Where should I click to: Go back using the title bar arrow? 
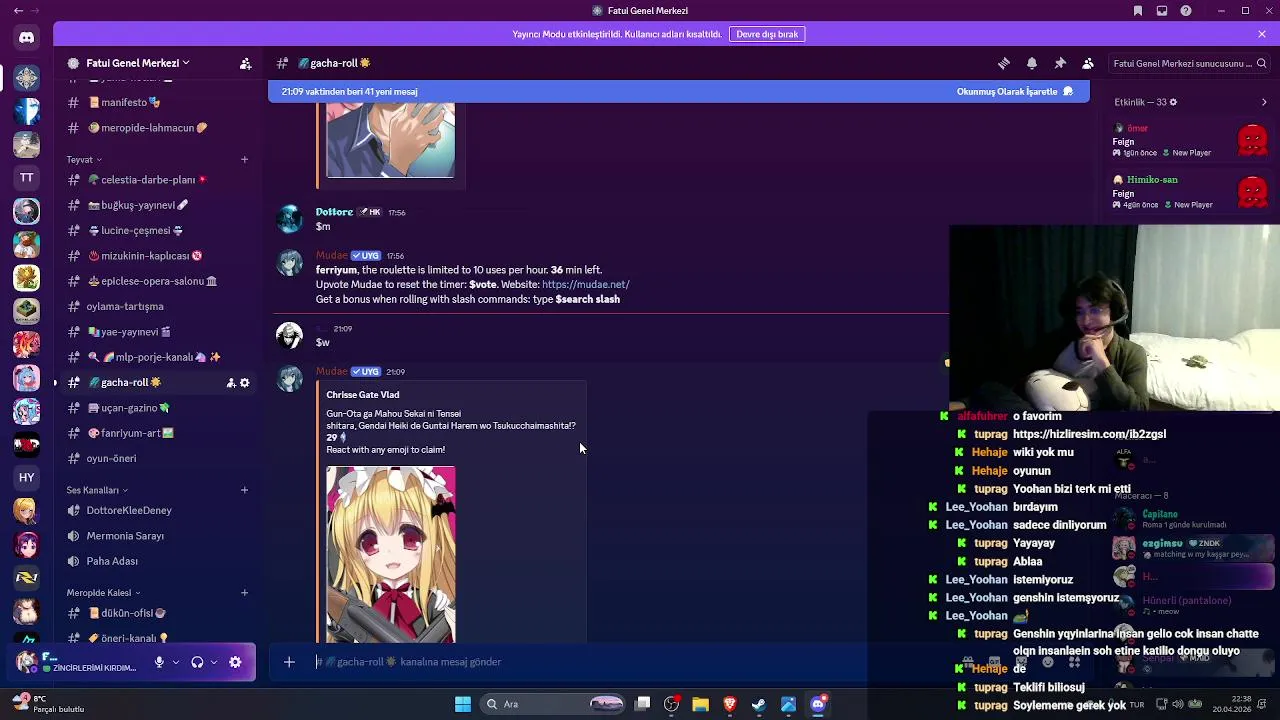[x=18, y=11]
